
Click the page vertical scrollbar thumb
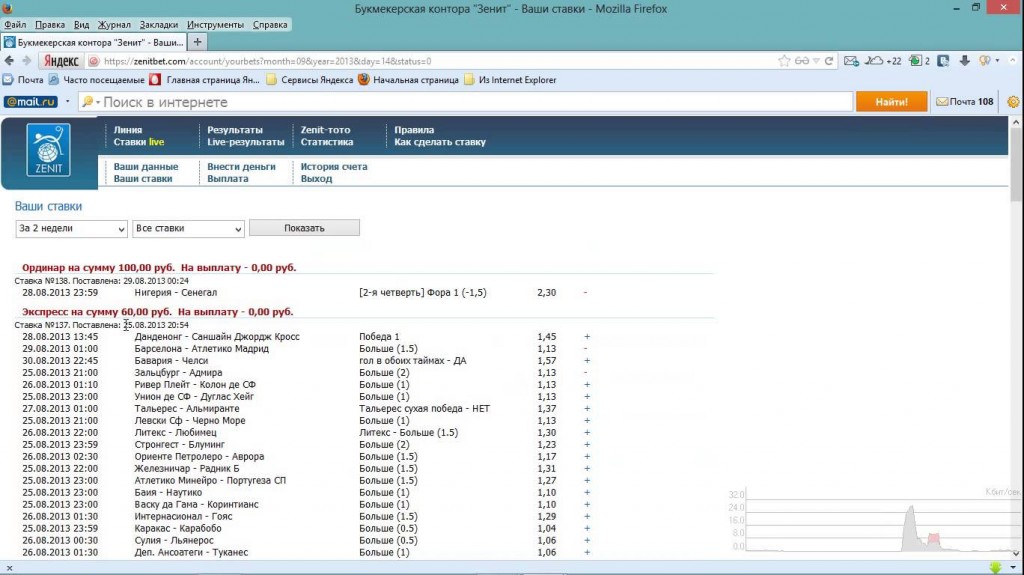pyautogui.click(x=1017, y=163)
